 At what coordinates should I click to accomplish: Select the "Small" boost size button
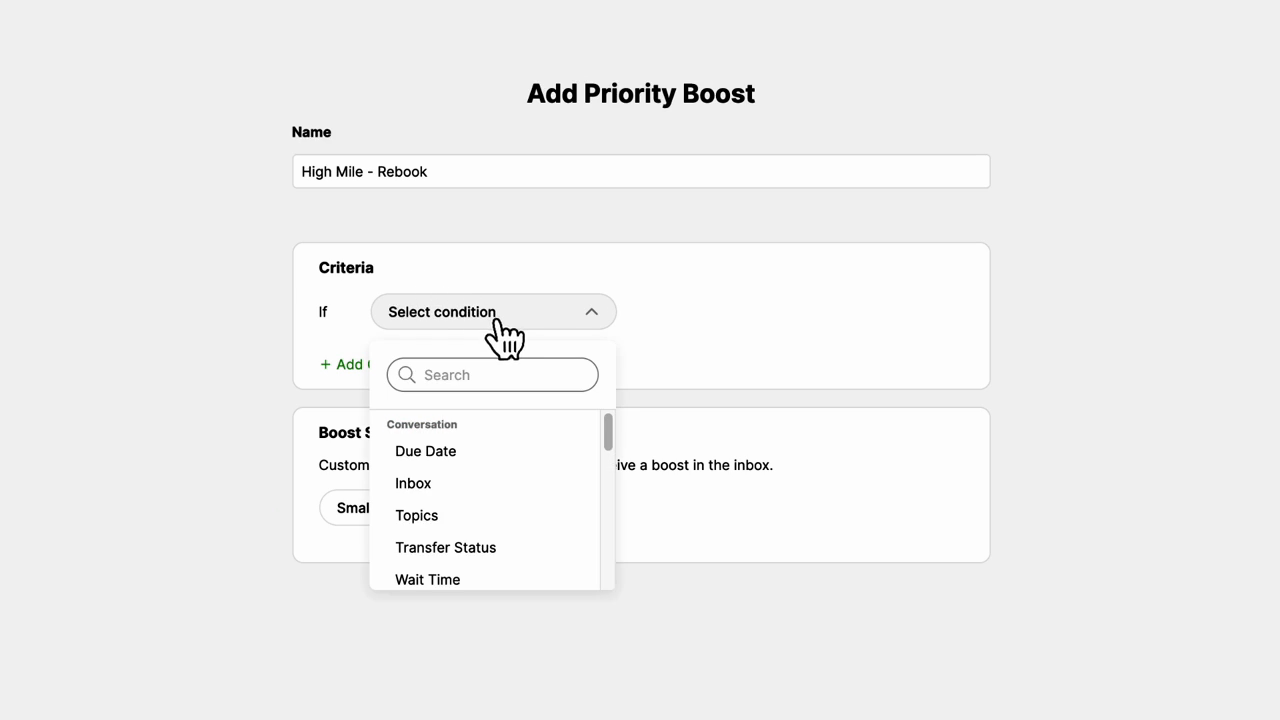pyautogui.click(x=349, y=508)
